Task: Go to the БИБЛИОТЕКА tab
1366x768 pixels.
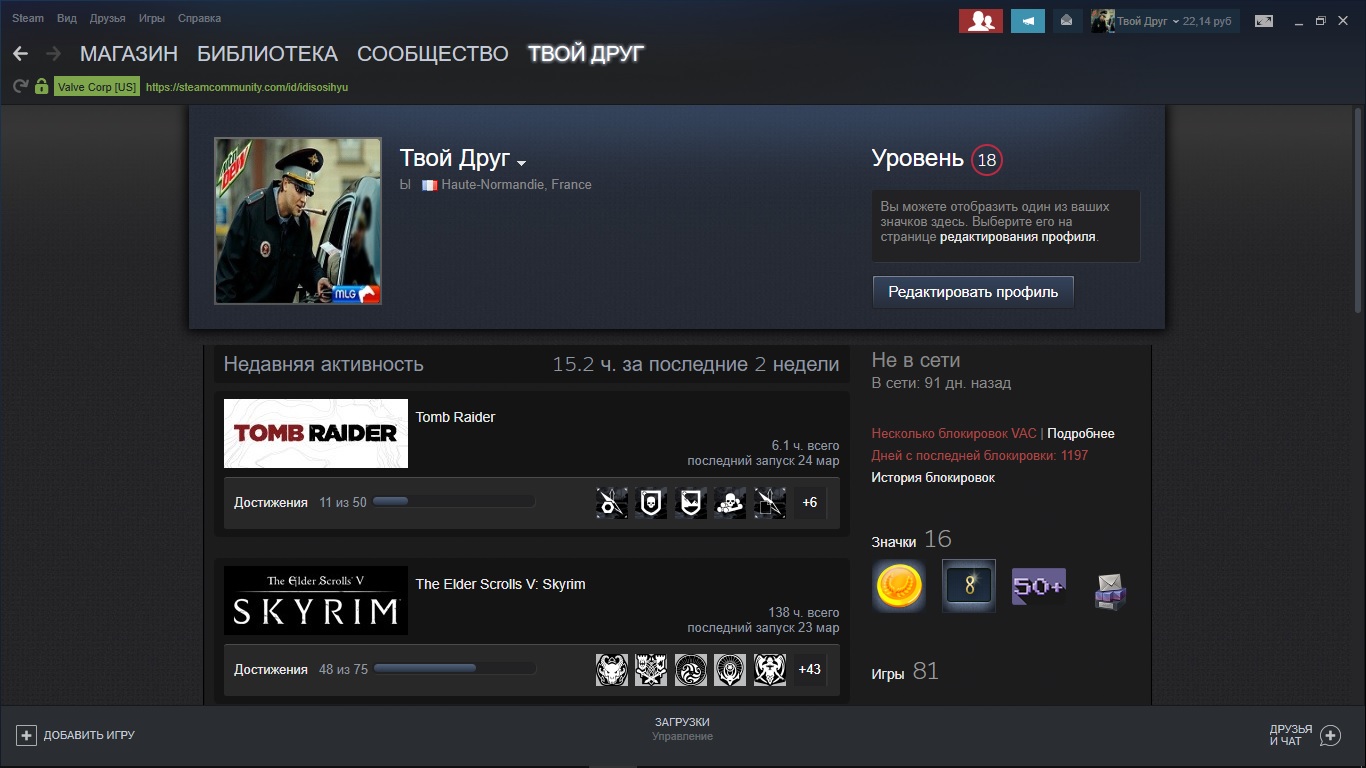Action: [x=267, y=54]
